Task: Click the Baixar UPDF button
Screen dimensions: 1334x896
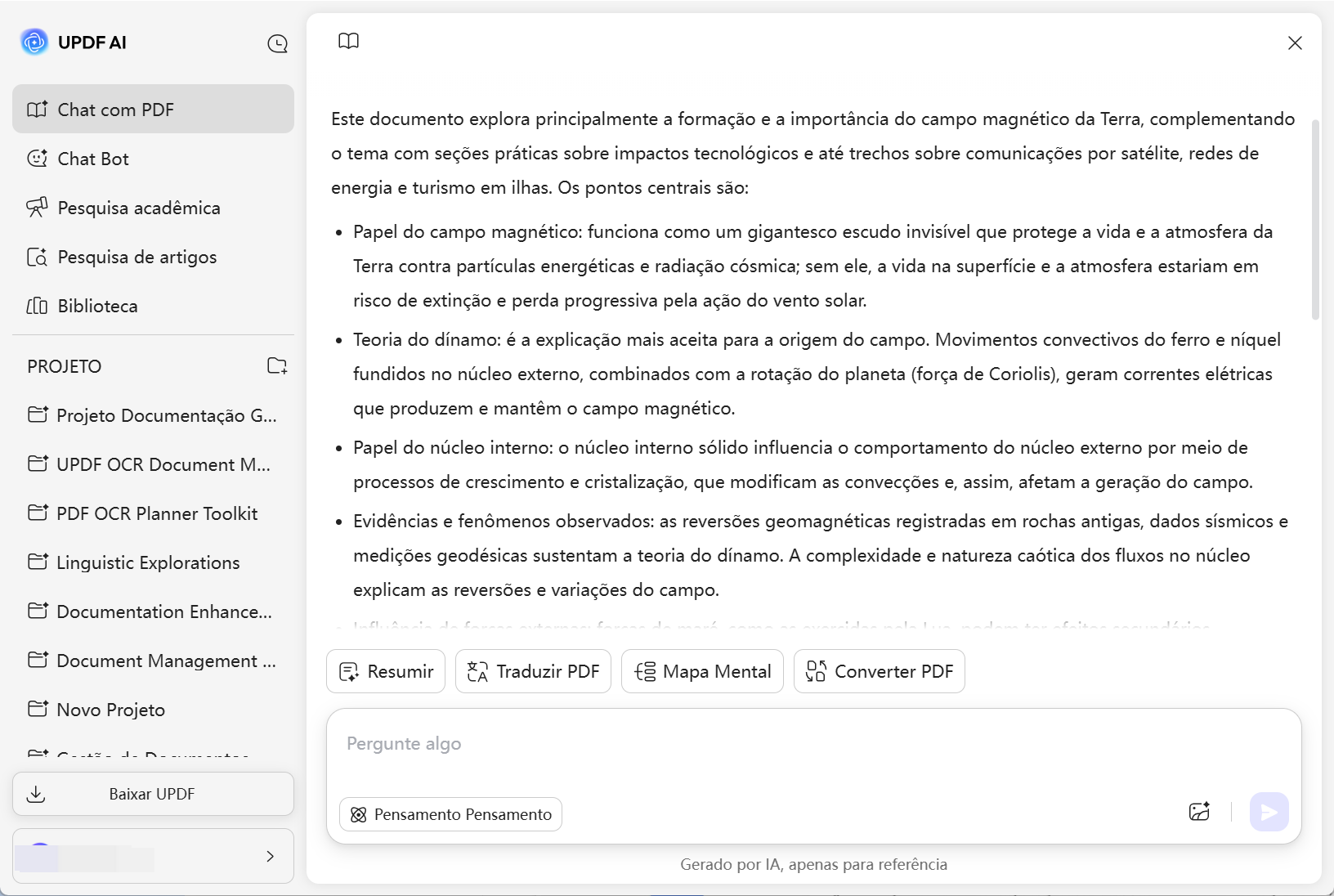Action: coord(152,793)
